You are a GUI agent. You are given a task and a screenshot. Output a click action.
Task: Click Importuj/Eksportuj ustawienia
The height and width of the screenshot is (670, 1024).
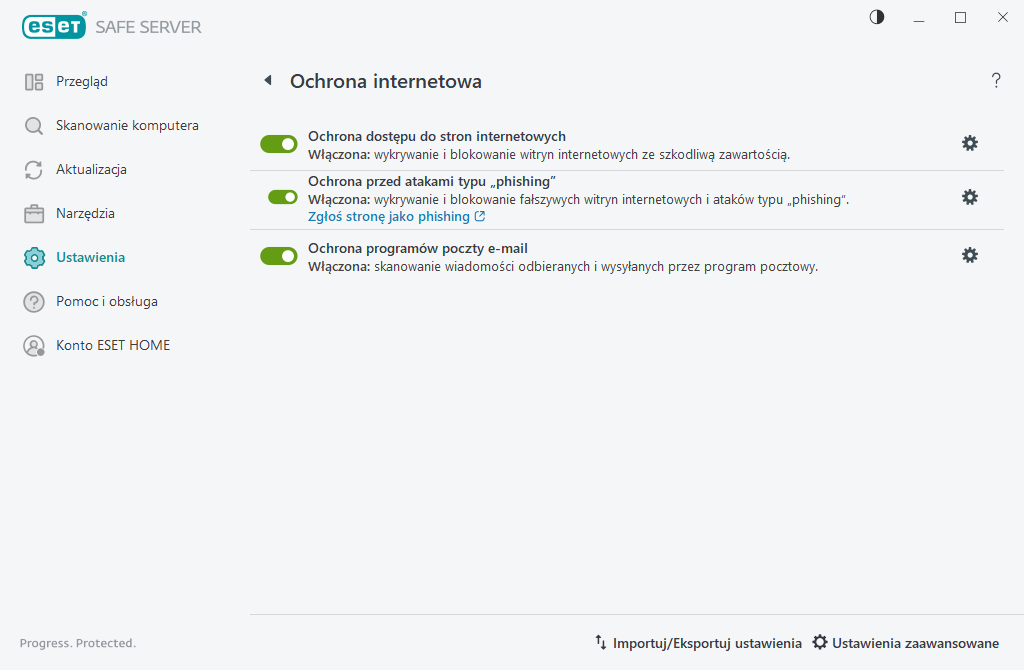[x=700, y=643]
